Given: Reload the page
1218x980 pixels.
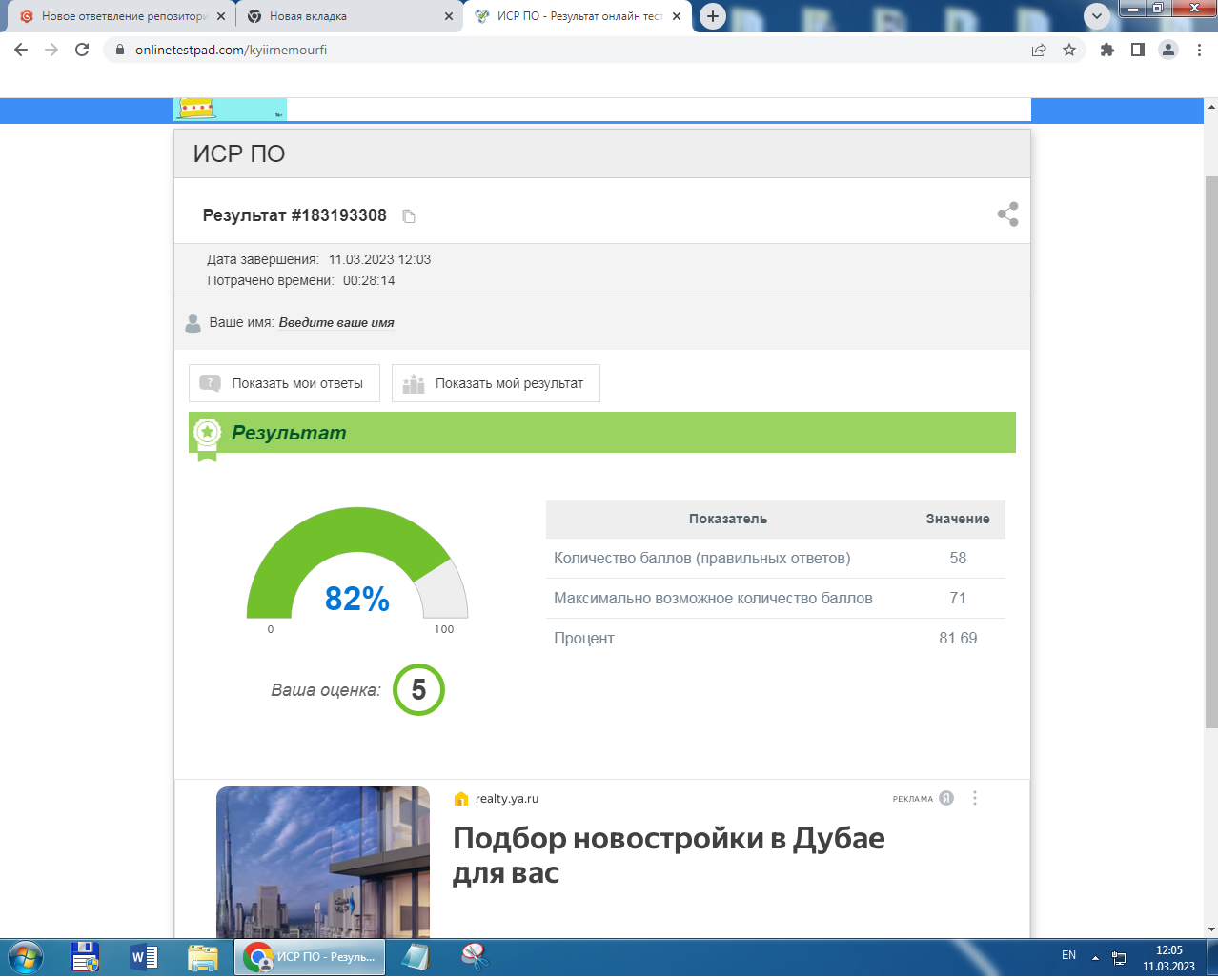Looking at the screenshot, I should tap(82, 50).
